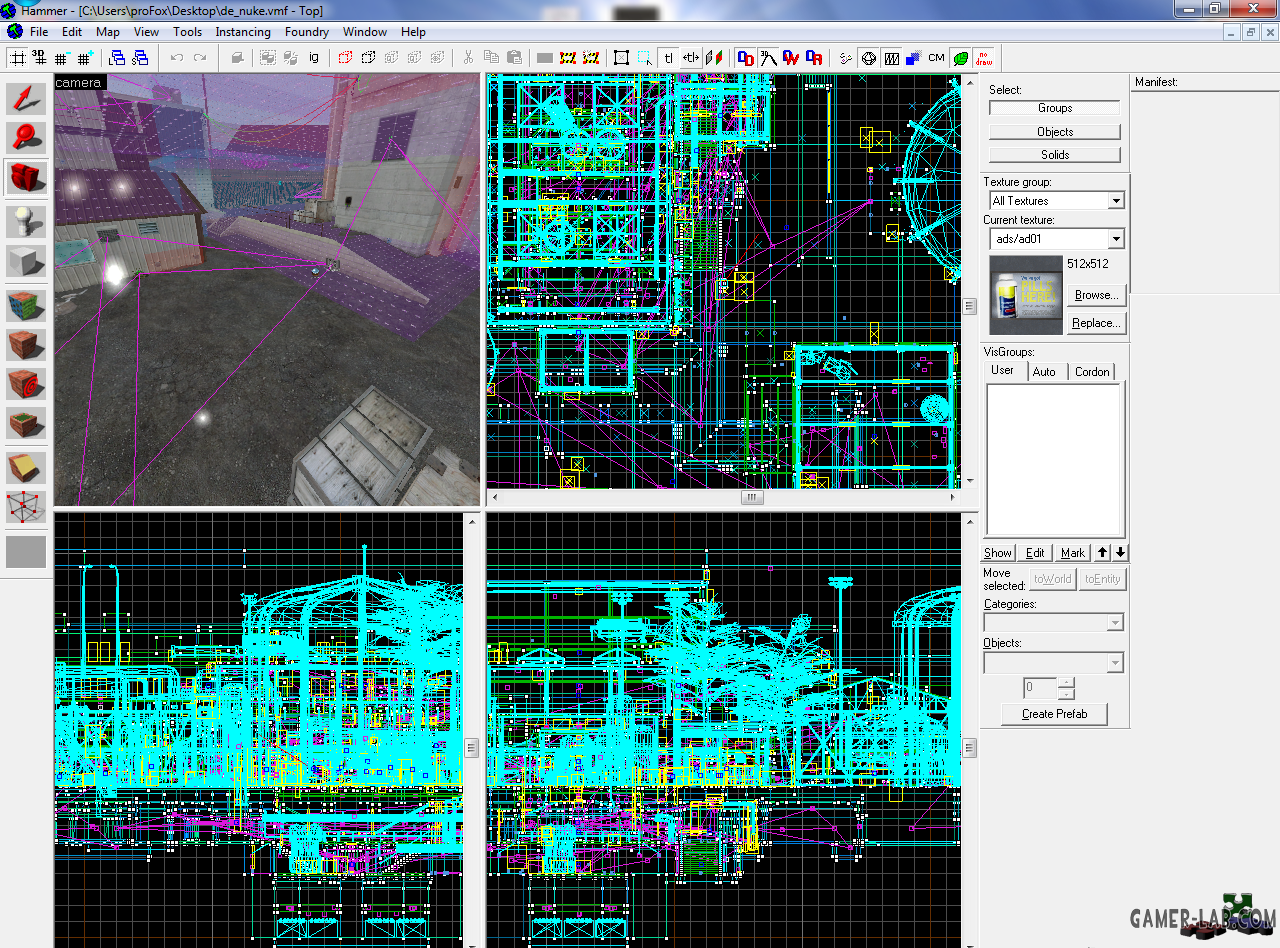Open the File menu

coord(39,32)
